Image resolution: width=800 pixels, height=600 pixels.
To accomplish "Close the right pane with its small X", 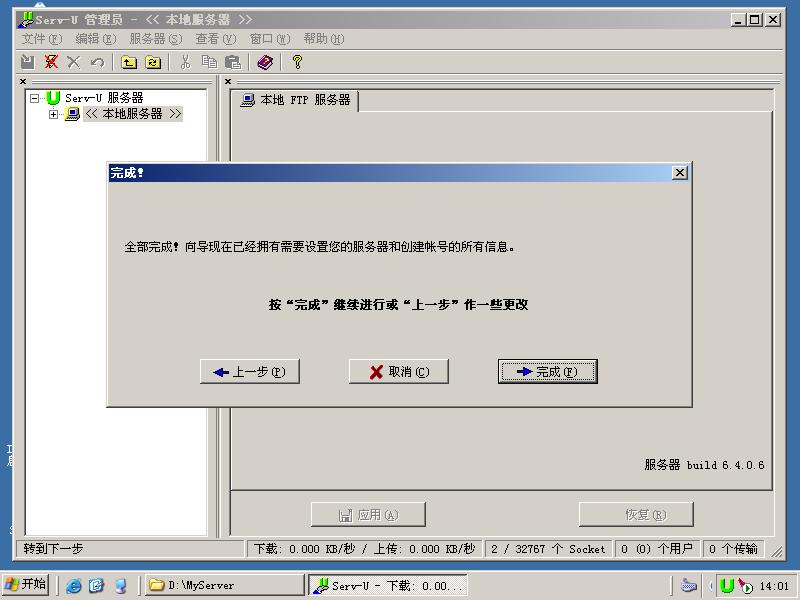I will point(228,81).
